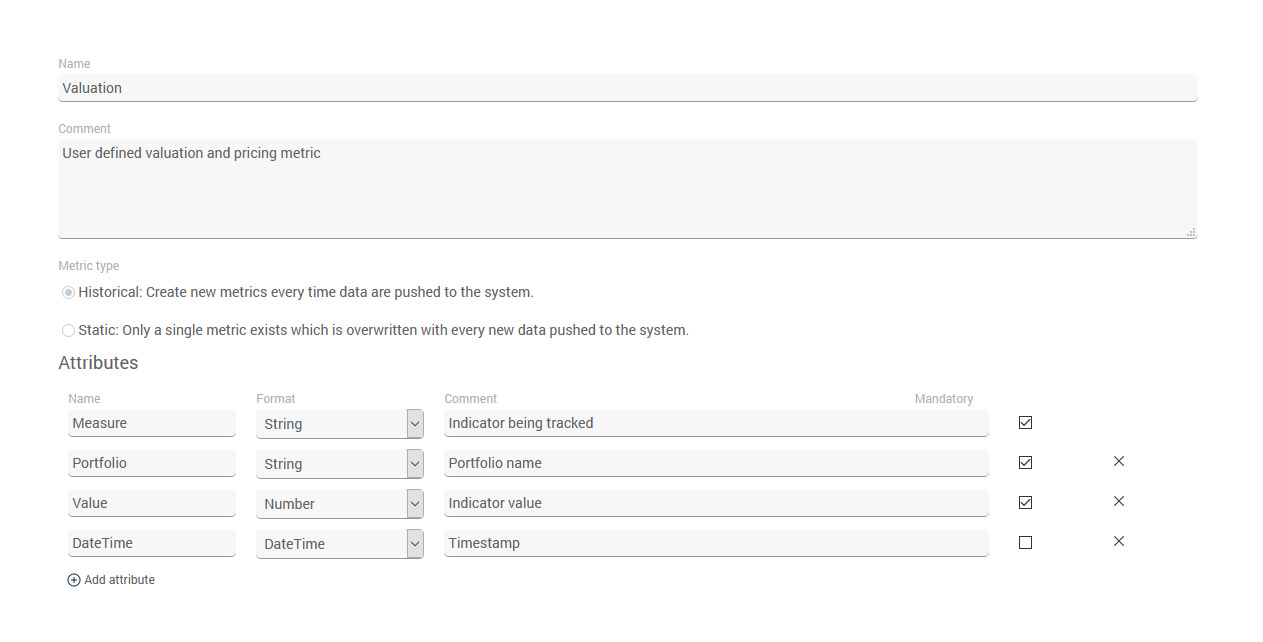Expand the Number format dropdown for Value
The height and width of the screenshot is (642, 1263).
(x=340, y=504)
